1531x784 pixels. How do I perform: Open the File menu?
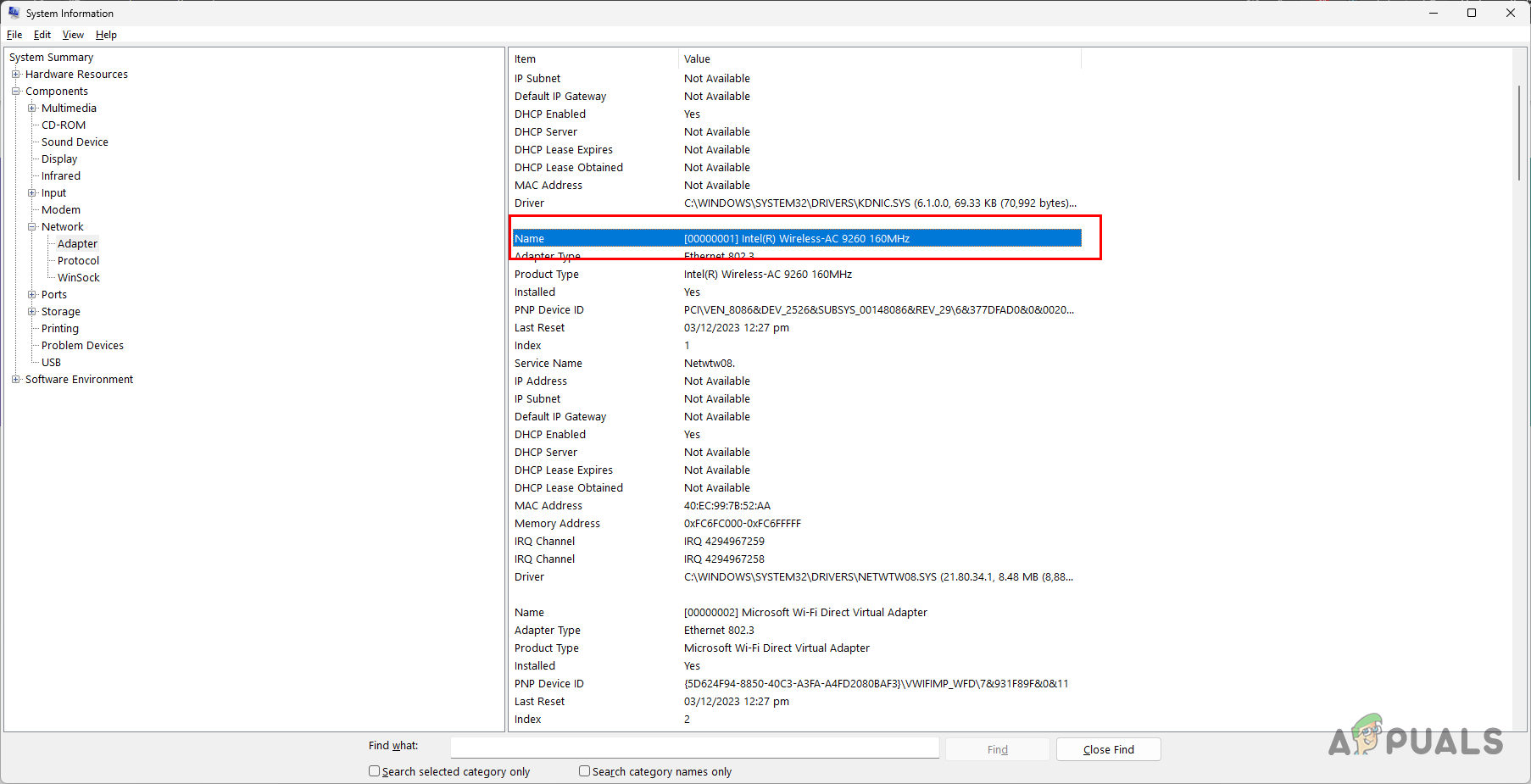14,35
